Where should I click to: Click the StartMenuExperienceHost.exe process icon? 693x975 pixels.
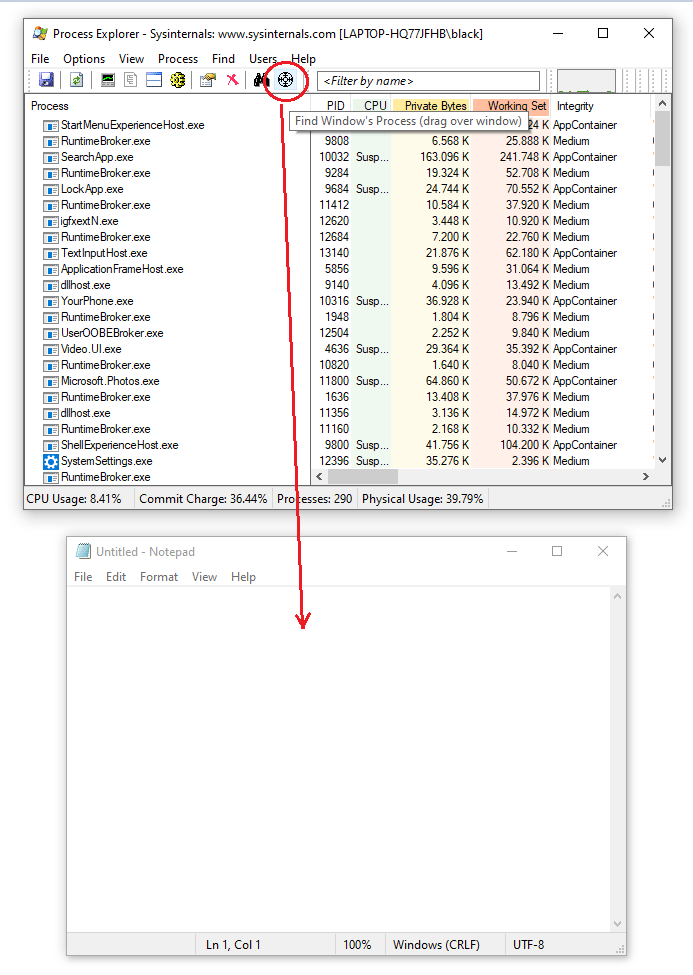[50, 126]
